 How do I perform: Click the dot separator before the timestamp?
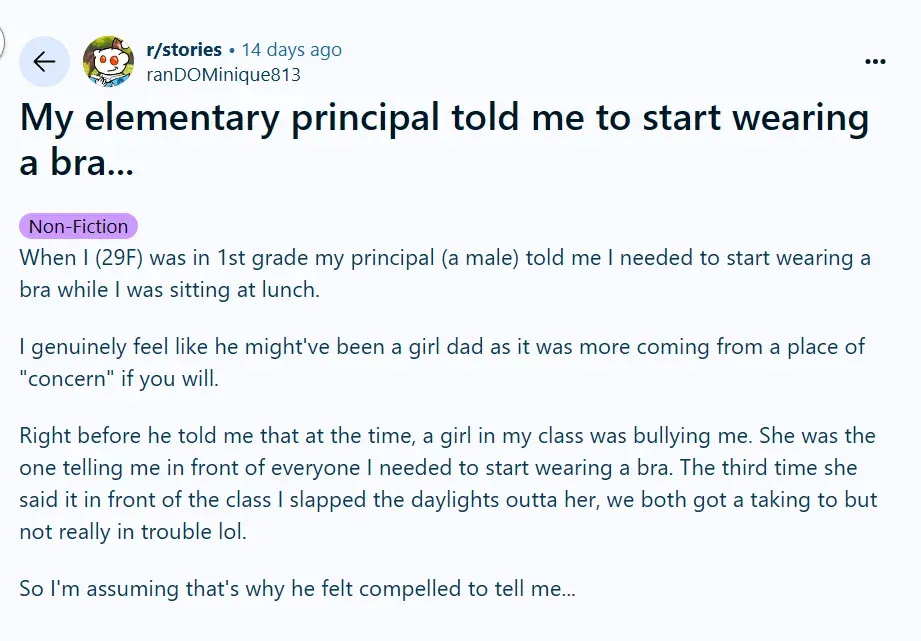(x=232, y=51)
